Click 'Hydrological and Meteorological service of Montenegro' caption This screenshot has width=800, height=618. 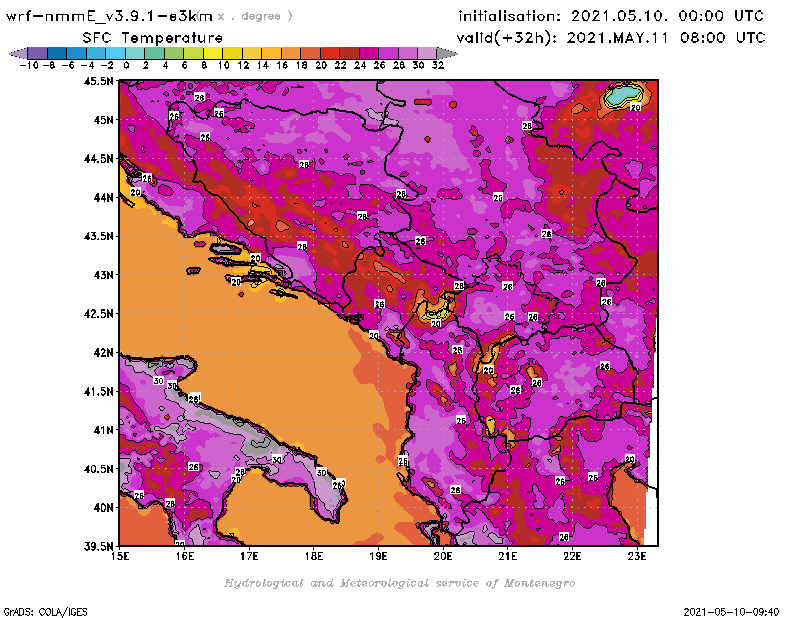tap(399, 583)
